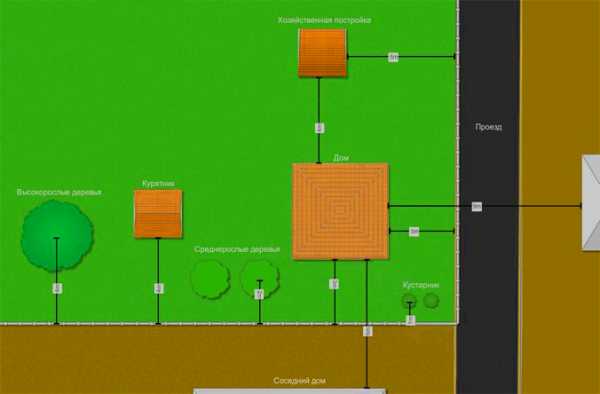The image size is (600, 394).
Task: Click distance label on the road to neighbor house
Action: 476,207
